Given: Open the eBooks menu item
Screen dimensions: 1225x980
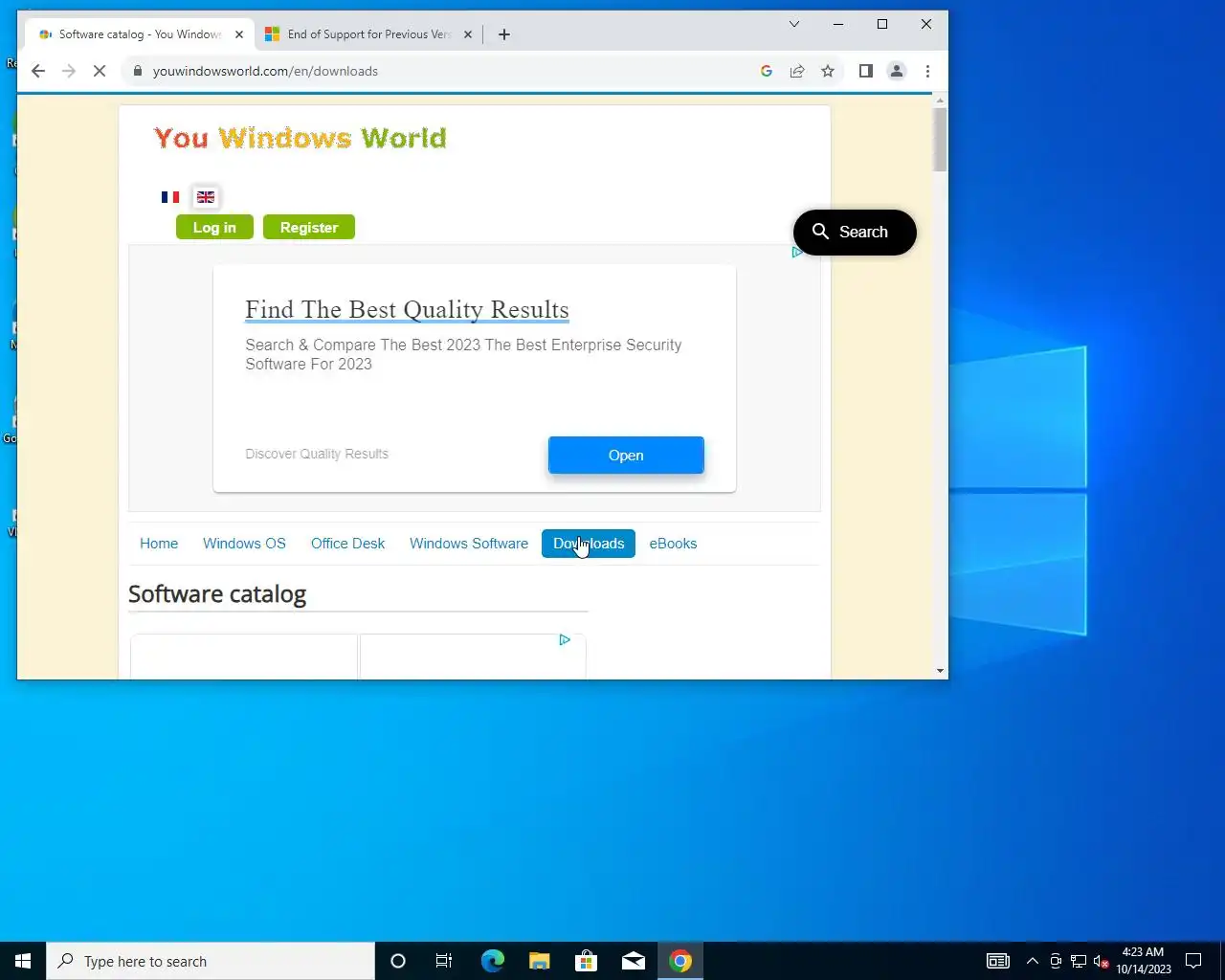Looking at the screenshot, I should [673, 544].
